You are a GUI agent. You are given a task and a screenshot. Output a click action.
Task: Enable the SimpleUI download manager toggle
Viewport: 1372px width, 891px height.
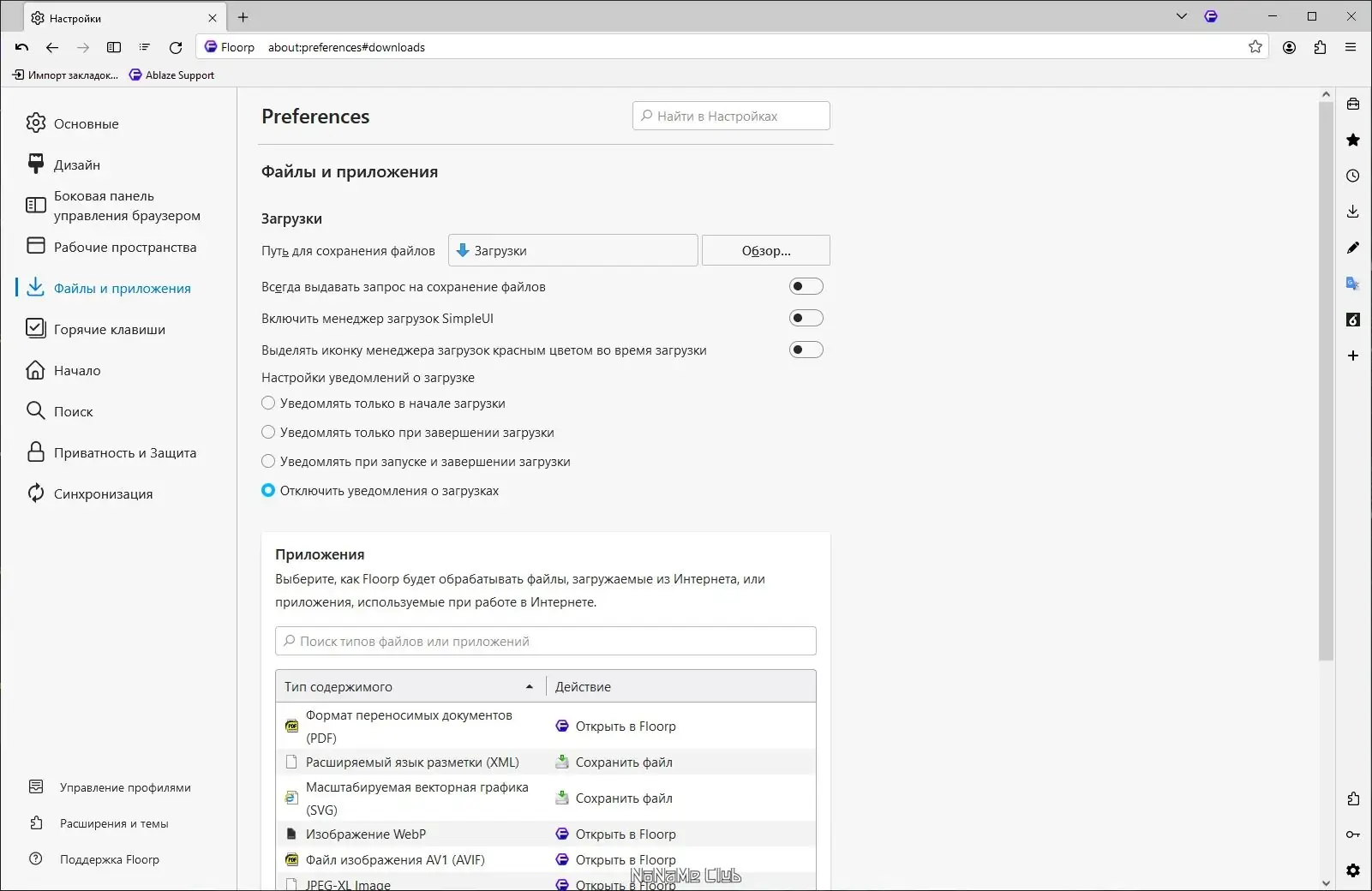point(806,318)
